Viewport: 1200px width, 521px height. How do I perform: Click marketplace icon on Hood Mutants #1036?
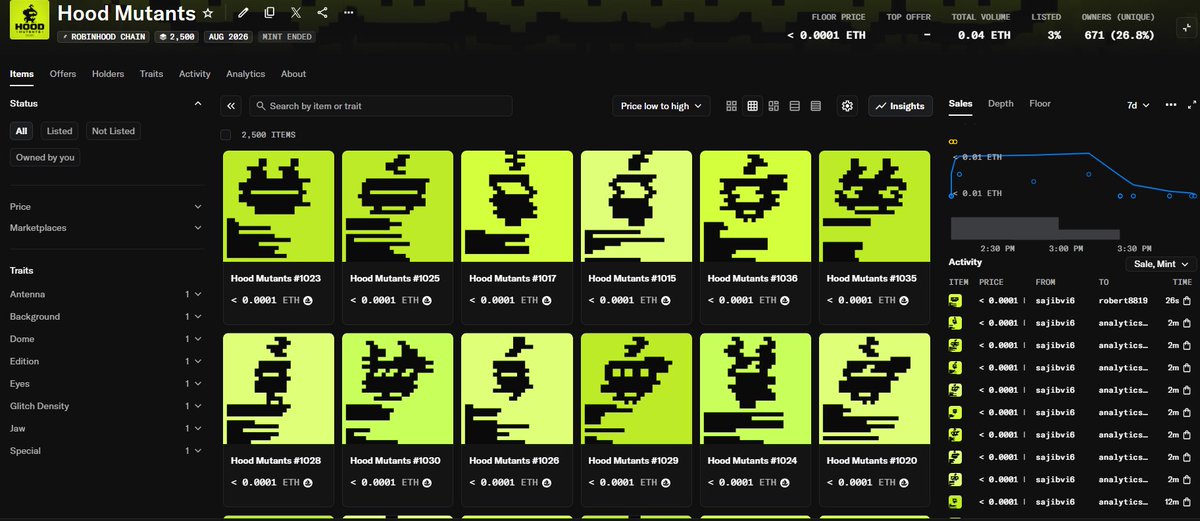click(x=784, y=300)
